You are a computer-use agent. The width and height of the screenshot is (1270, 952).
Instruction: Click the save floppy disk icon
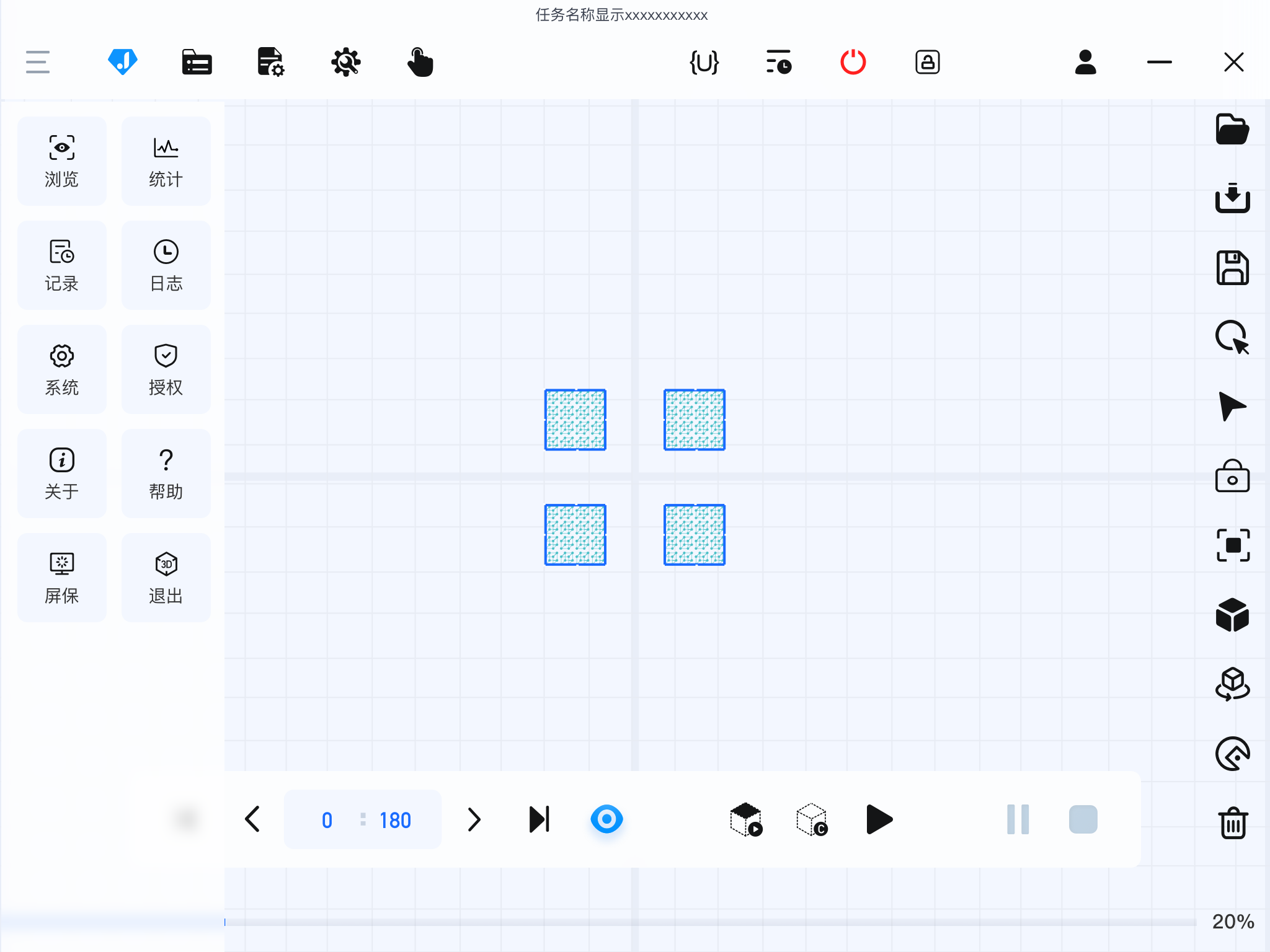coord(1232,268)
